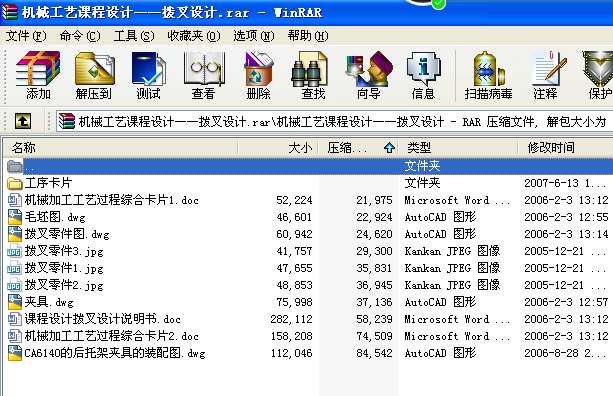This screenshot has width=613, height=396.
Task: Sort by Name (名称) column header
Action: click(120, 148)
